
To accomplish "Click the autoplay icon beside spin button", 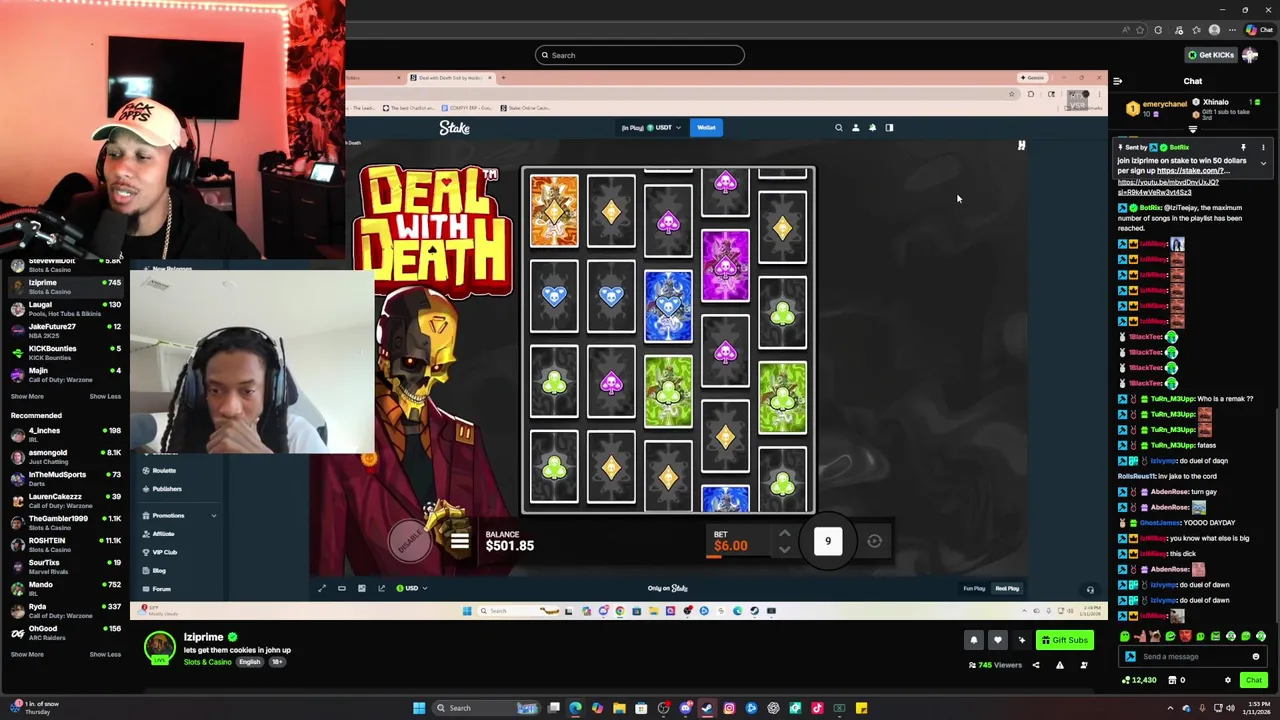I will pos(875,541).
